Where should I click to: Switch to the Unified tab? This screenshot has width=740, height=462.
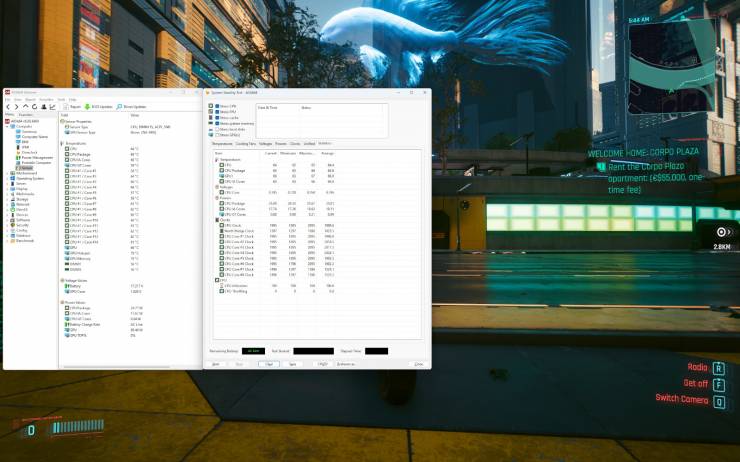tap(309, 143)
